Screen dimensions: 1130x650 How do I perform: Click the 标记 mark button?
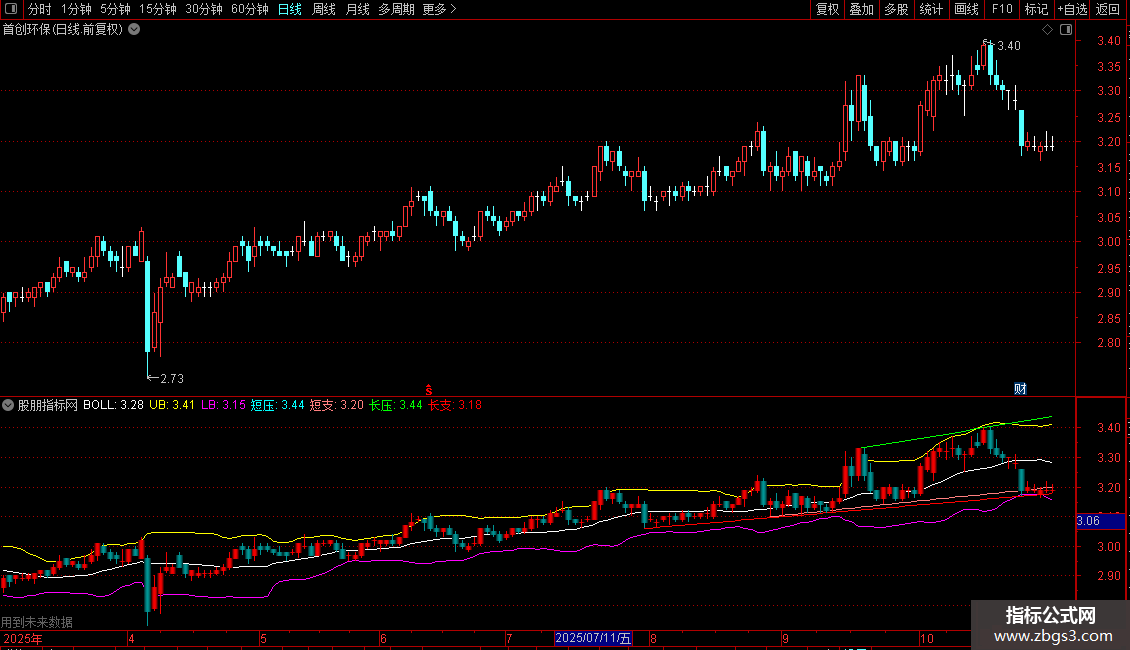pyautogui.click(x=1036, y=9)
